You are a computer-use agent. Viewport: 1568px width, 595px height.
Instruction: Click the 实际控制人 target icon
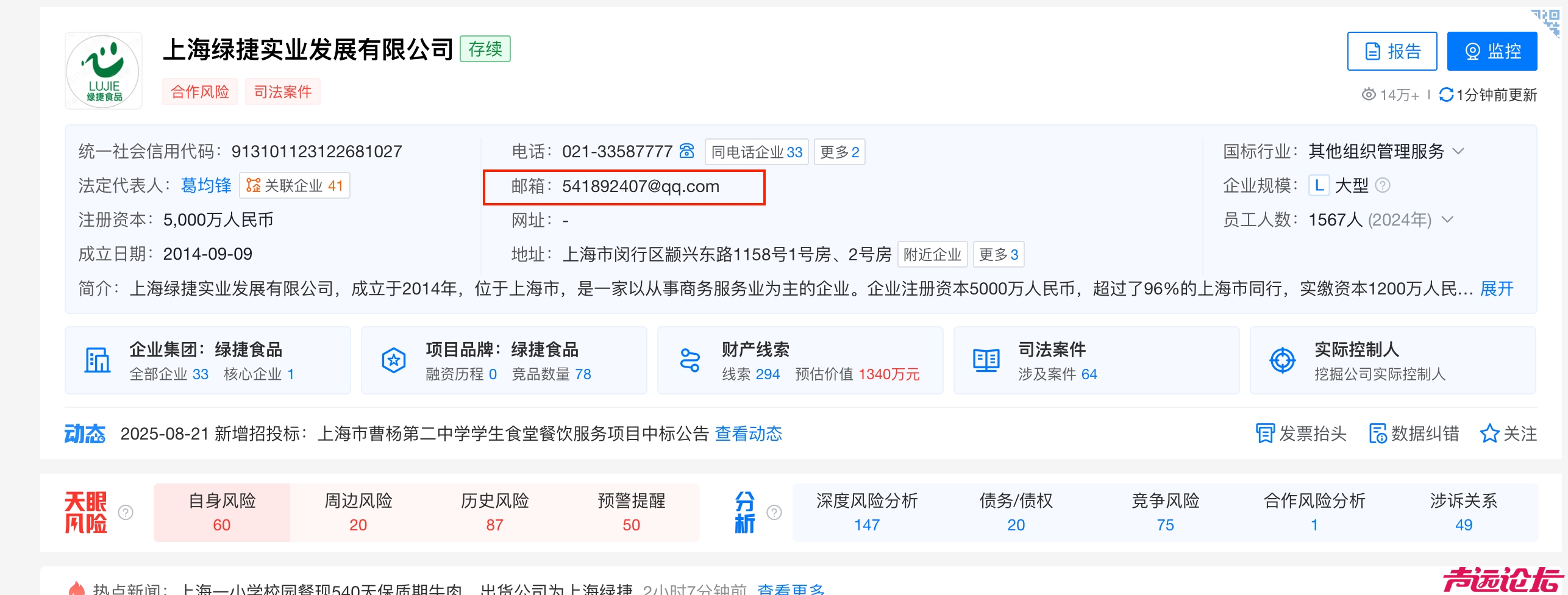point(1283,360)
